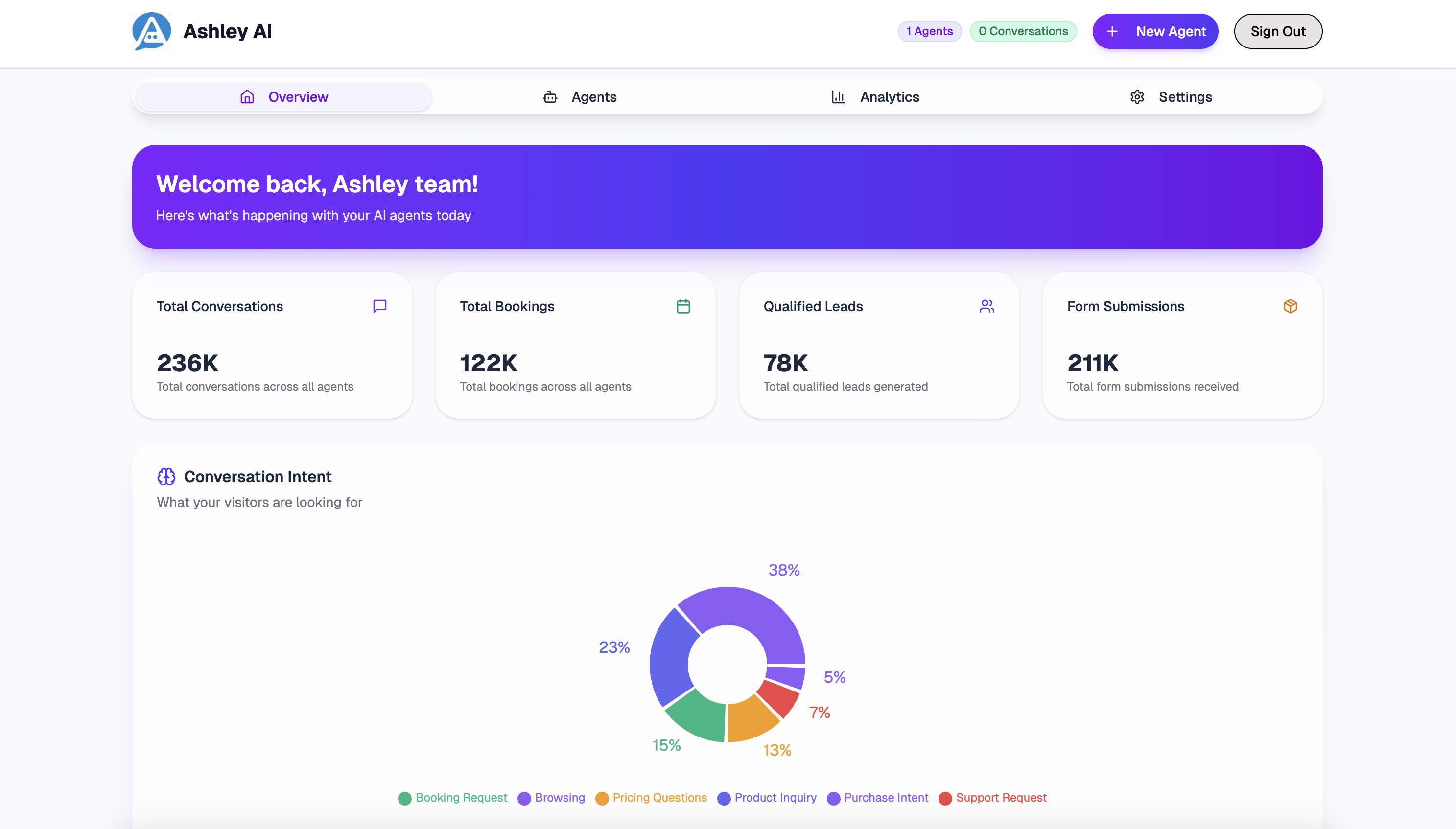Click the chat bubble icon in Total Conversations
The height and width of the screenshot is (829, 1456).
coord(379,306)
